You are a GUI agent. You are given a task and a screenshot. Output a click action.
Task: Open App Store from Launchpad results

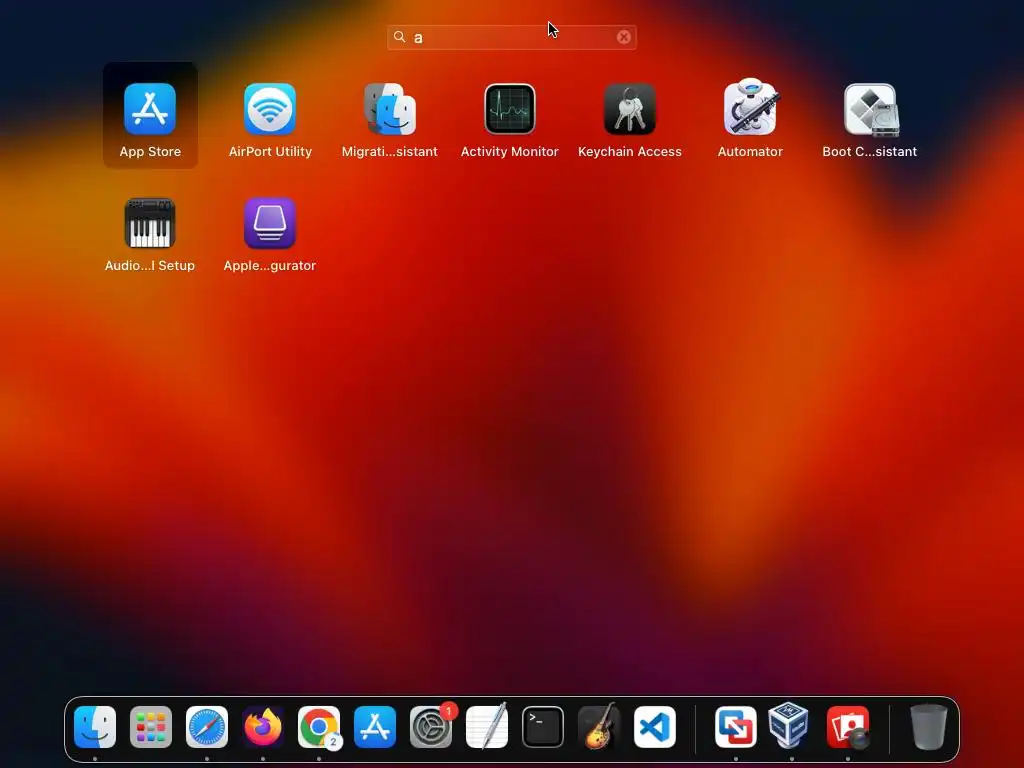(x=150, y=109)
